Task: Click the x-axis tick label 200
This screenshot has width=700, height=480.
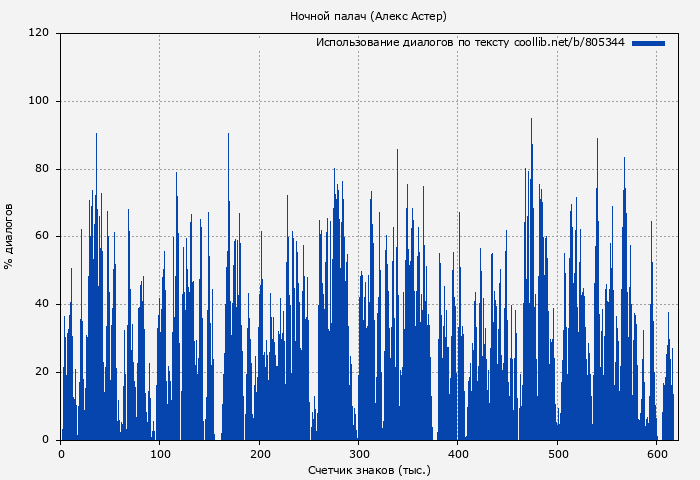Action: [259, 453]
